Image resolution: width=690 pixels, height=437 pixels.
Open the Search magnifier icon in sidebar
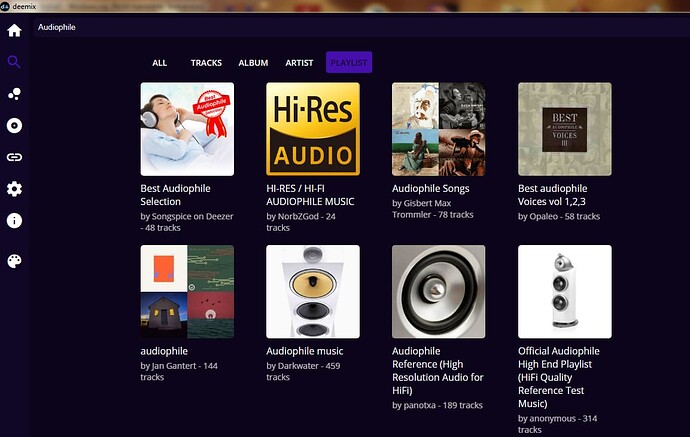tap(14, 62)
